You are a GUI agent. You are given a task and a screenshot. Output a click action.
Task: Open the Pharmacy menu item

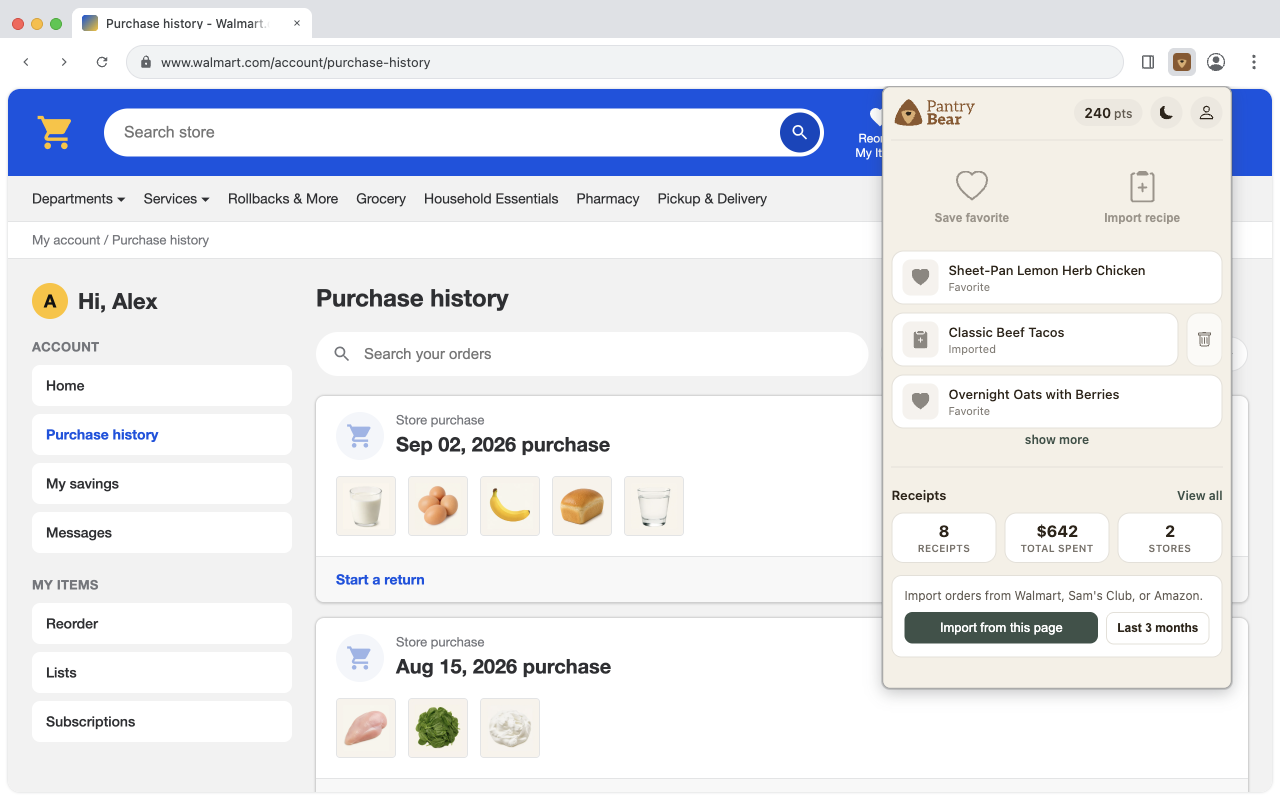point(608,199)
